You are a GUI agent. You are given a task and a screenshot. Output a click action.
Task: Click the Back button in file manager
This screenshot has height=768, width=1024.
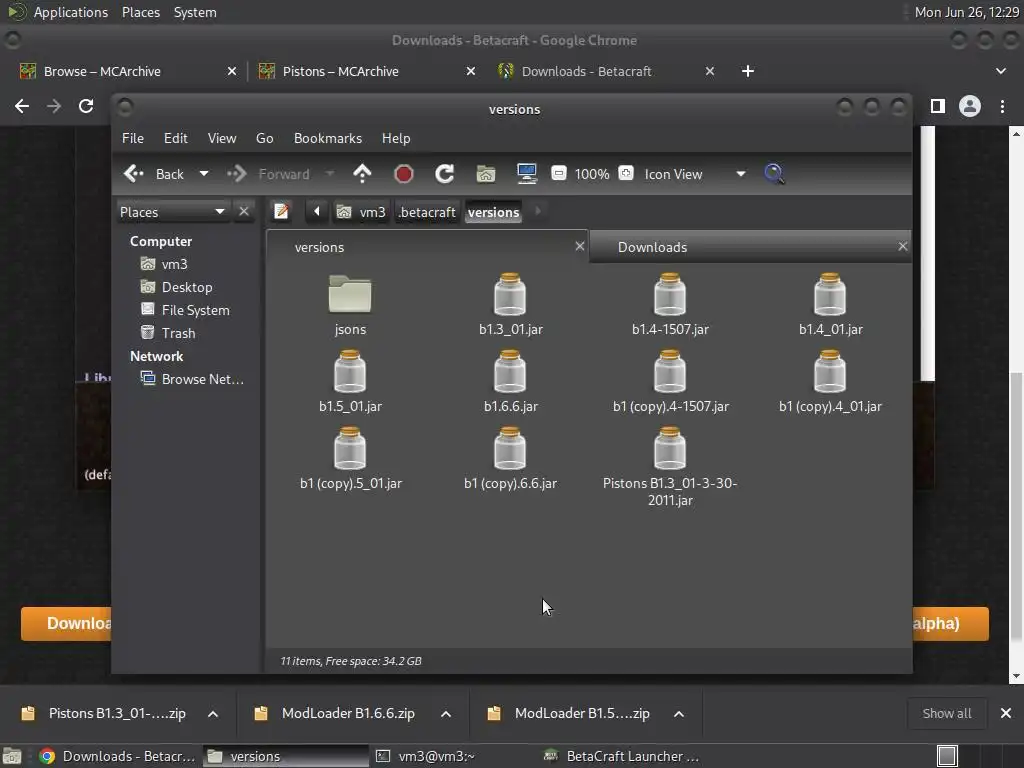(157, 174)
